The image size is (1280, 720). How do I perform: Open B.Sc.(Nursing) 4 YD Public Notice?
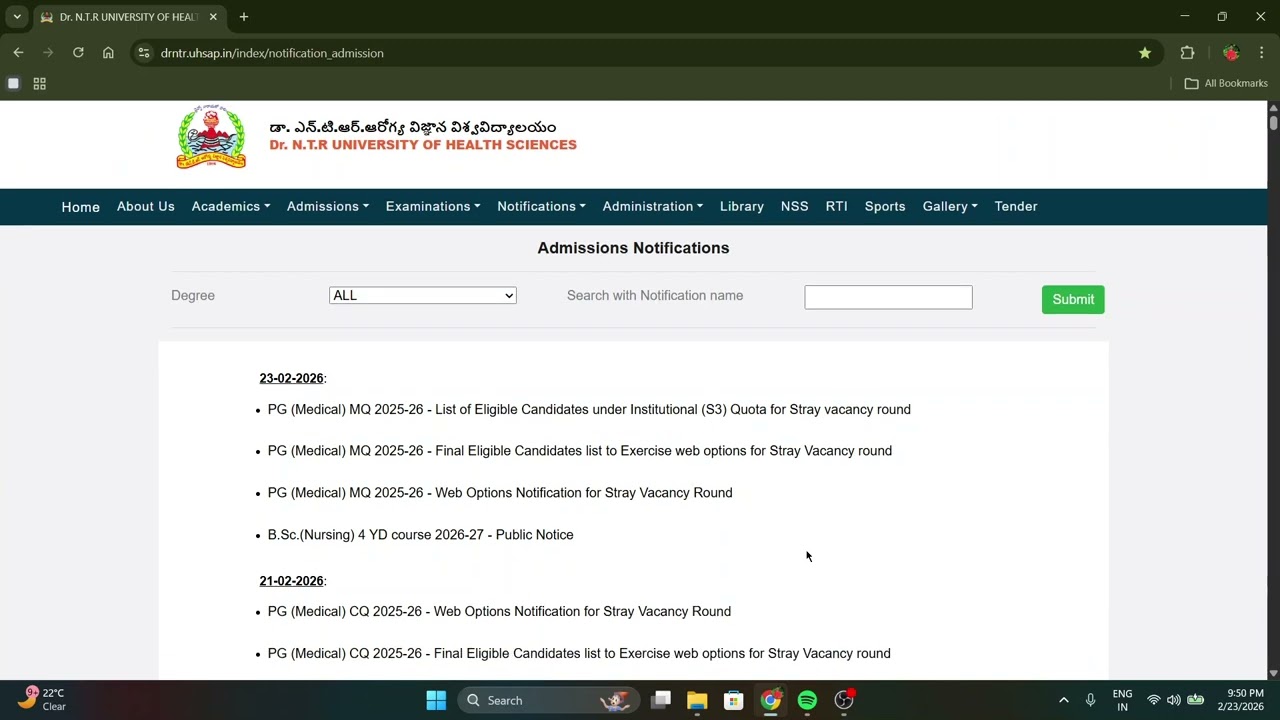click(x=421, y=535)
